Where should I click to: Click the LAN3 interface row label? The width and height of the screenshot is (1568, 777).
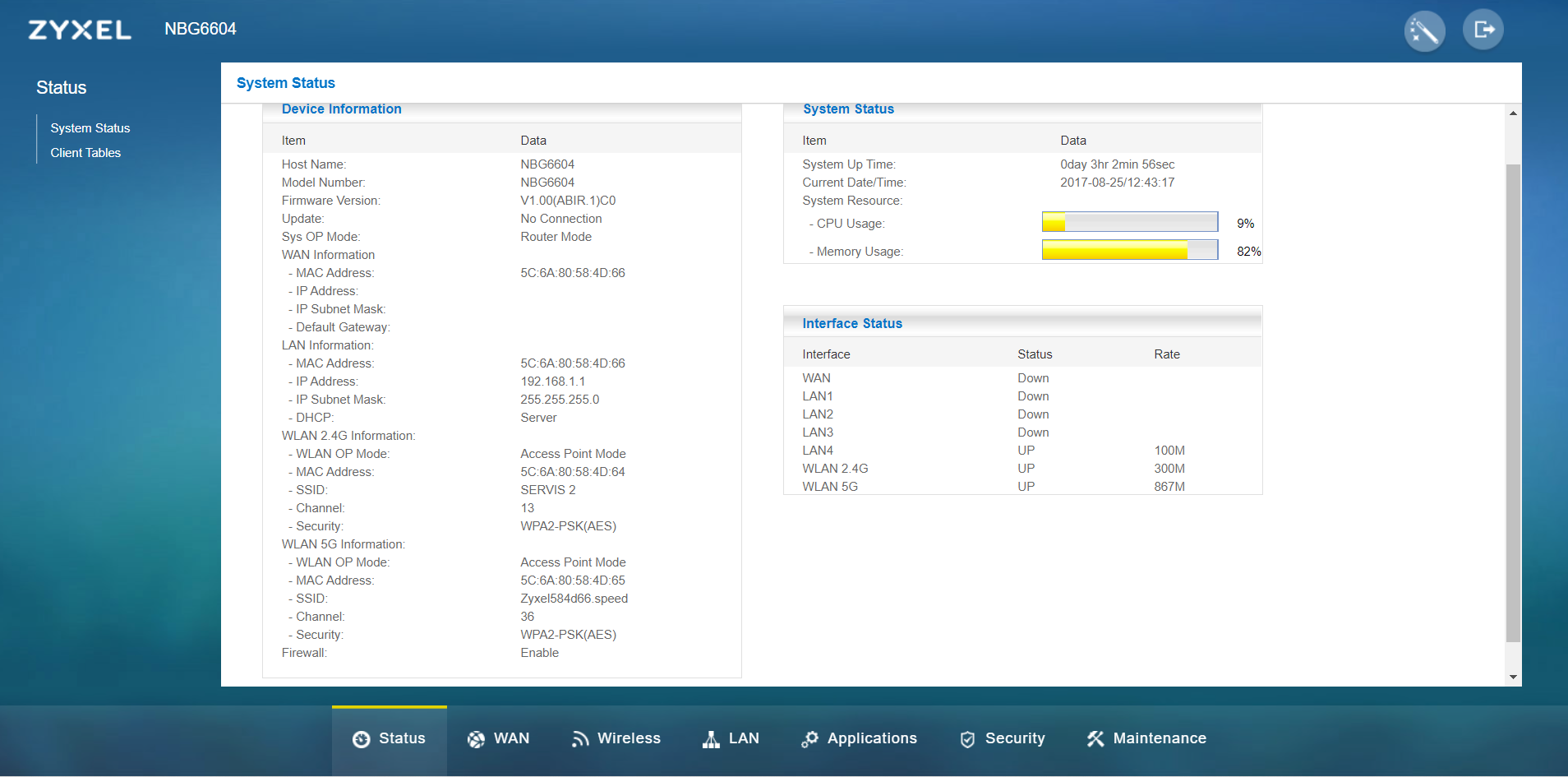pos(818,432)
